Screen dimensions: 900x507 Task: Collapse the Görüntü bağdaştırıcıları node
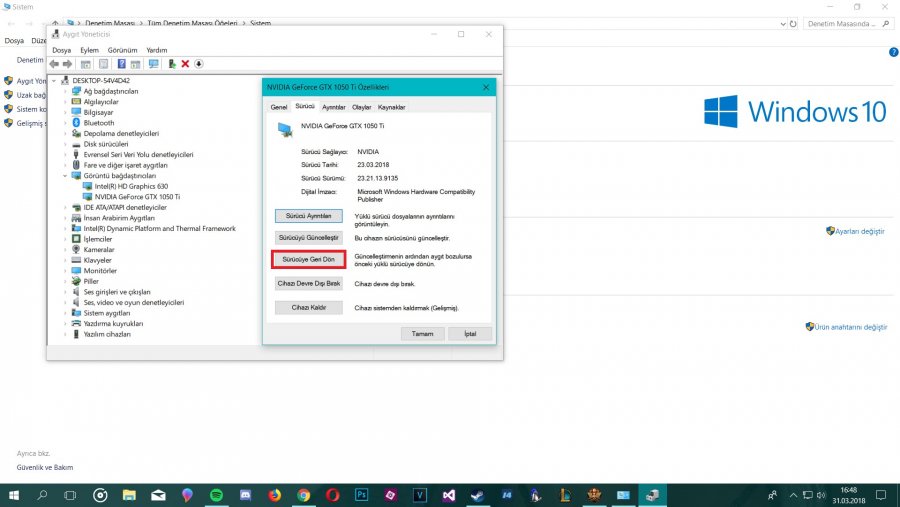click(65, 176)
